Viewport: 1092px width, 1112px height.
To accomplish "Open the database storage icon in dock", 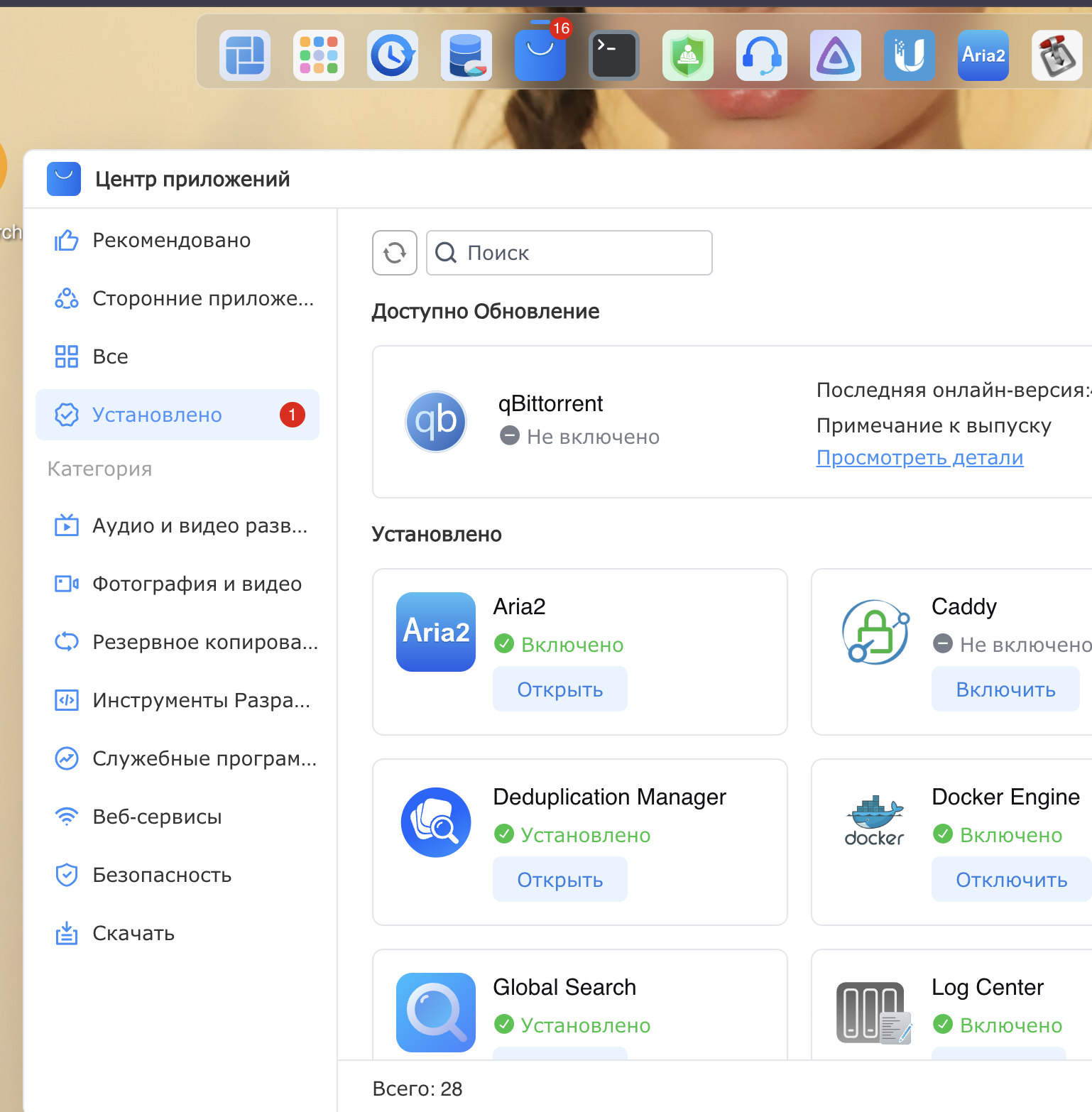I will (x=466, y=55).
